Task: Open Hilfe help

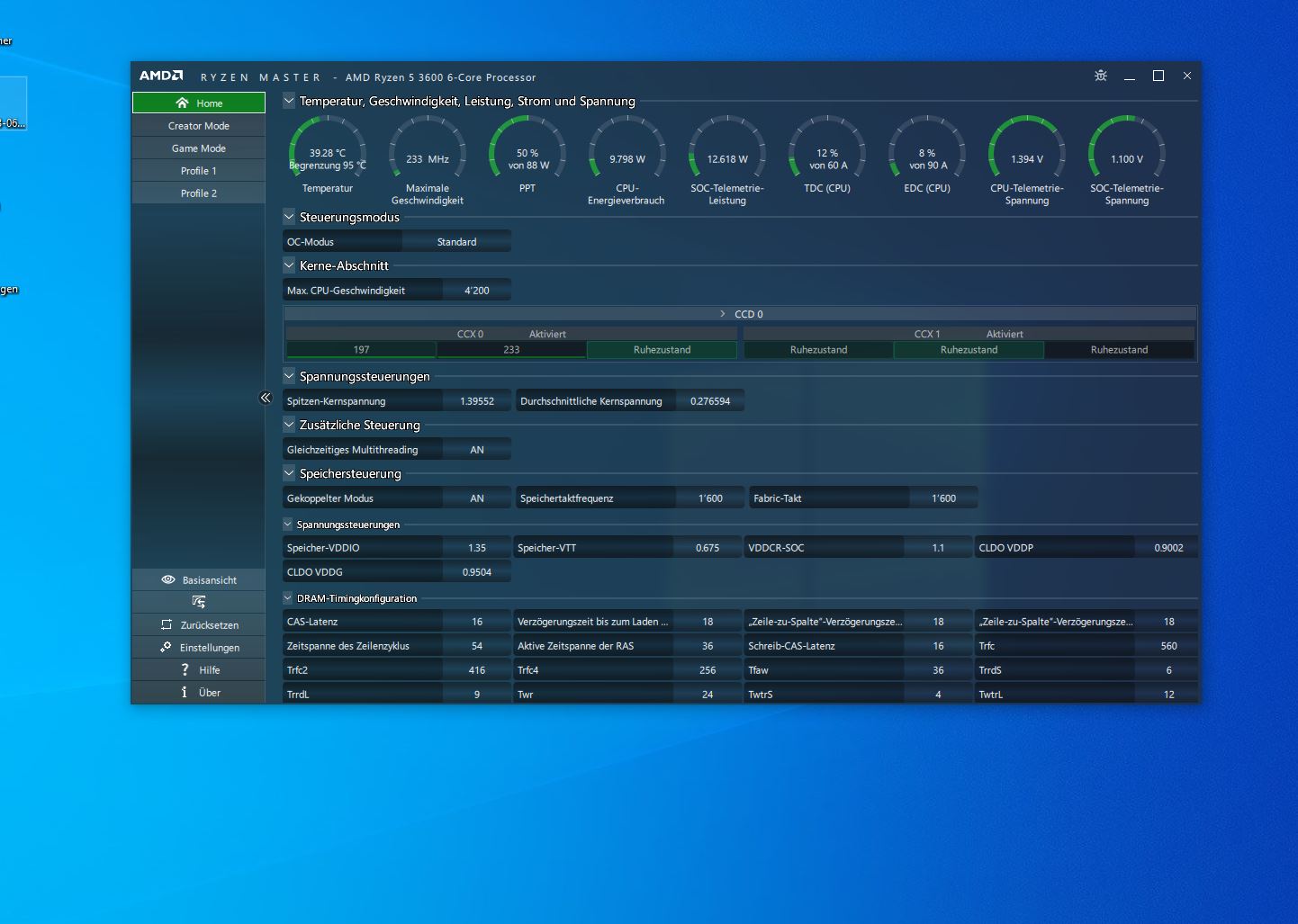Action: [199, 669]
